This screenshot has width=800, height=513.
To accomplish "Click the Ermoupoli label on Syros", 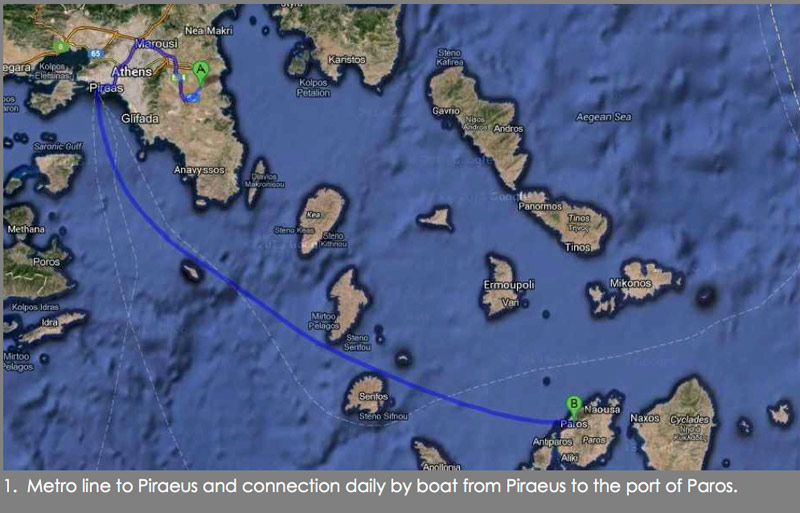I will coord(509,285).
